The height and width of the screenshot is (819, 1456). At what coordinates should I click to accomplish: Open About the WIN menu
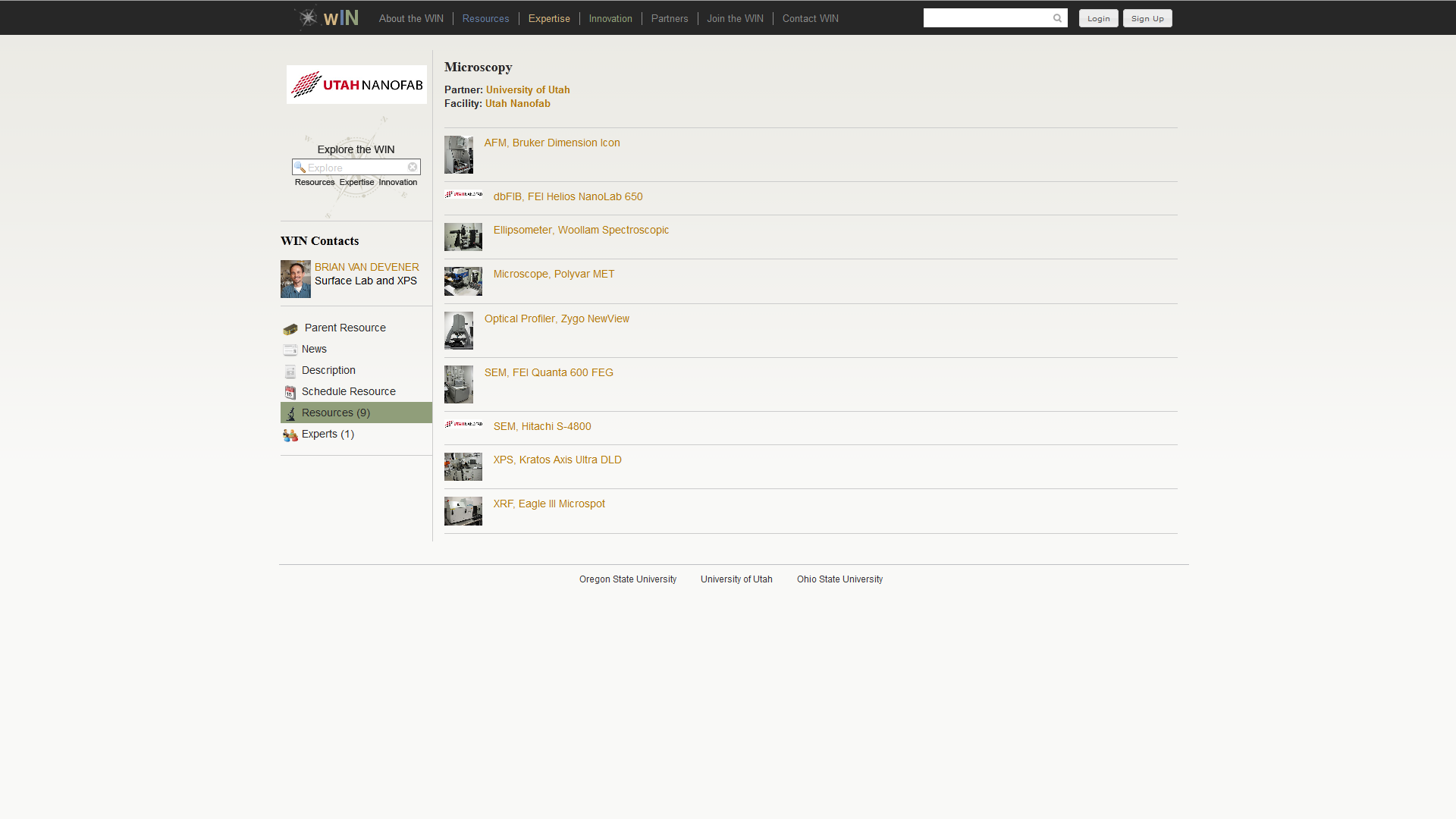coord(411,18)
